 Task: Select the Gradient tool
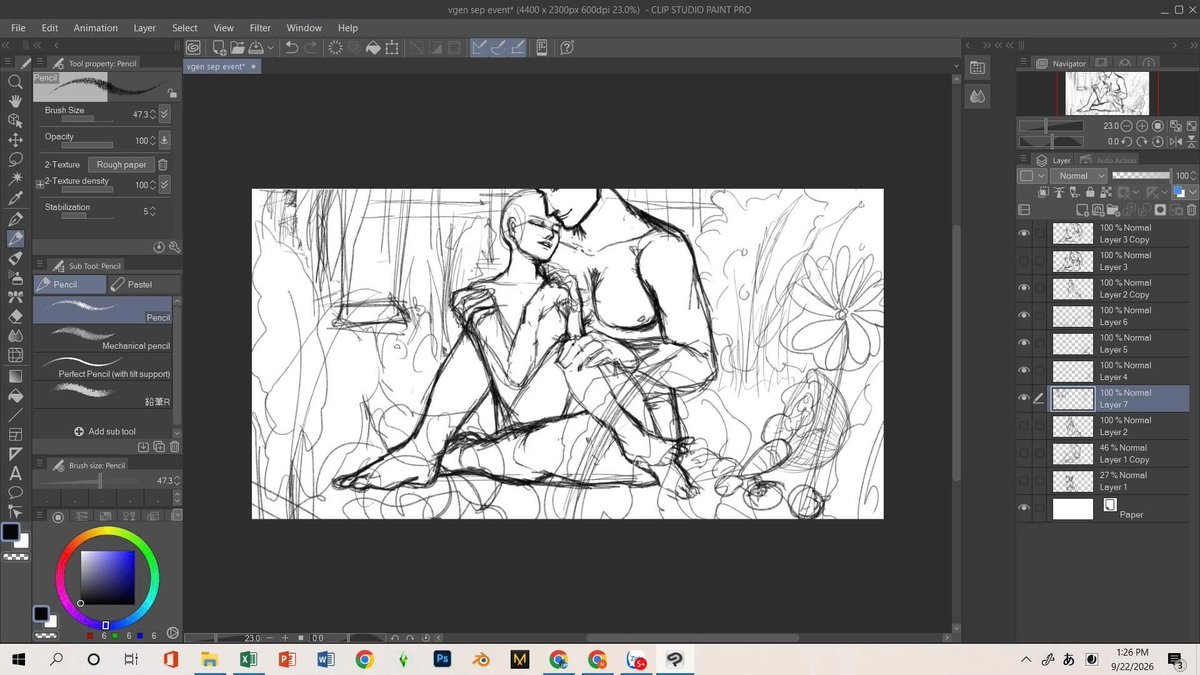pos(15,376)
